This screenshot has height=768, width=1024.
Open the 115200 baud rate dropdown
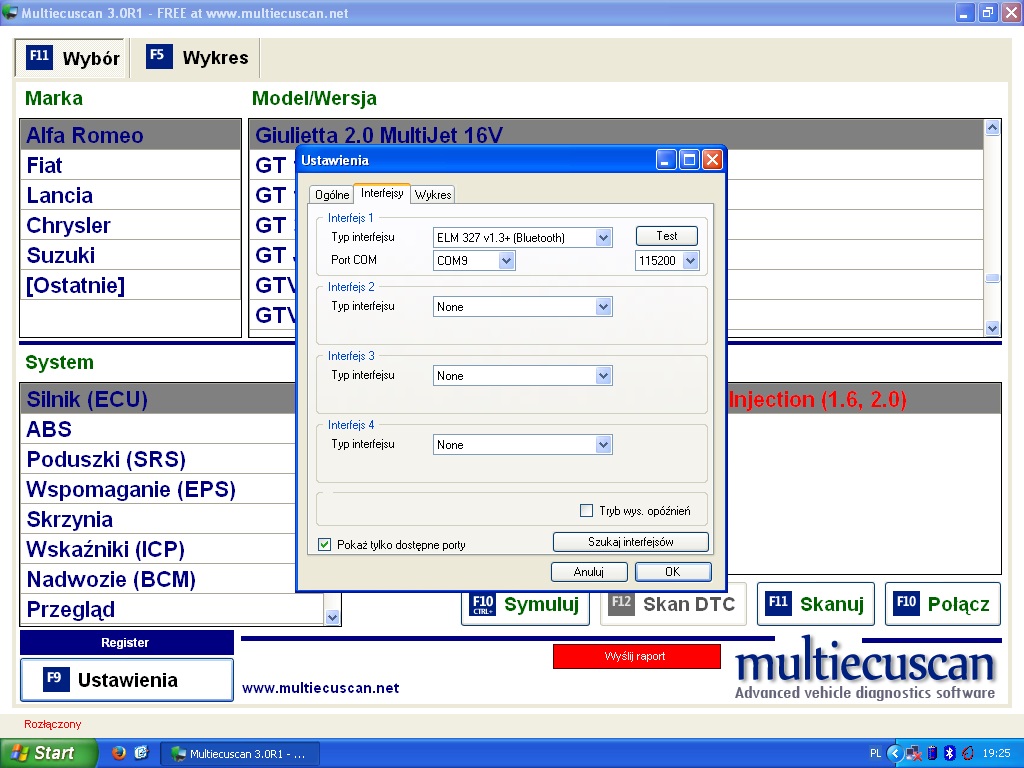coord(690,261)
